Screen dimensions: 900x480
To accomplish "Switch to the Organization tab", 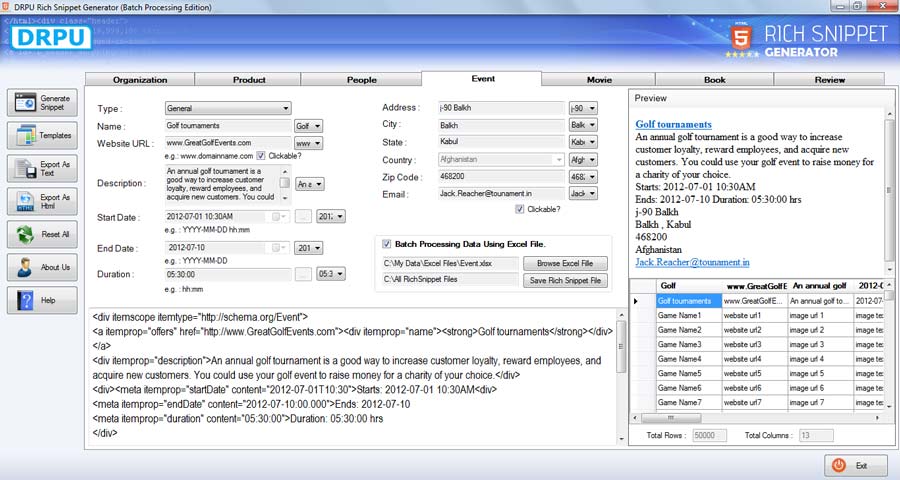I will 140,80.
